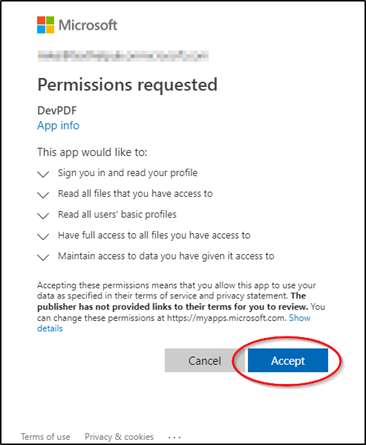The image size is (366, 445).
Task: Click 'Read all users' basic profiles' permission text
Action: tap(117, 214)
